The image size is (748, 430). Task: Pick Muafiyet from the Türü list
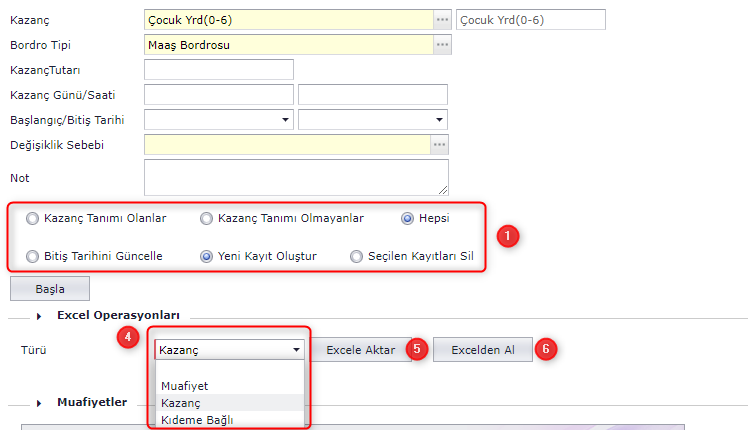[184, 385]
